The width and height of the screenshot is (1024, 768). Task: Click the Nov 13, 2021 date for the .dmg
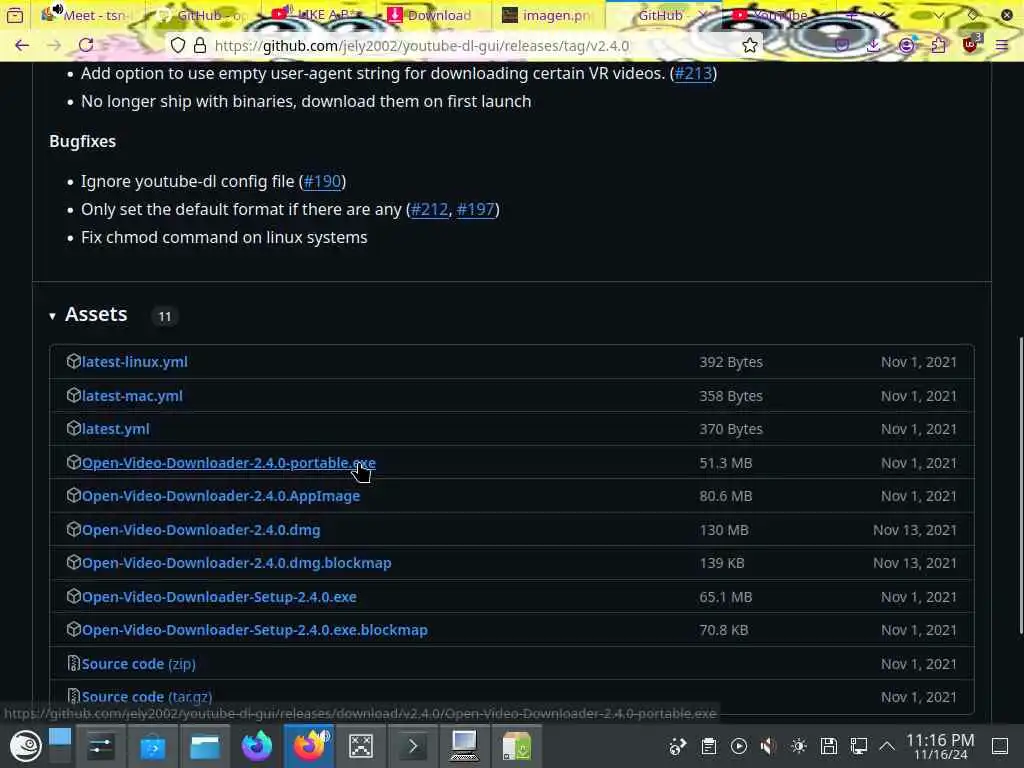pyautogui.click(x=914, y=530)
